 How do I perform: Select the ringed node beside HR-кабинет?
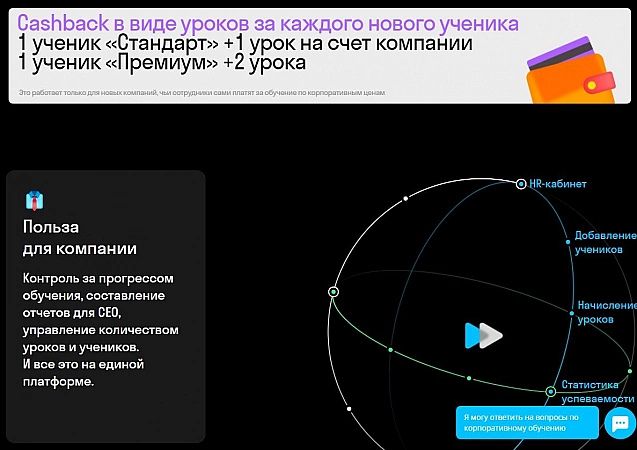pos(520,184)
